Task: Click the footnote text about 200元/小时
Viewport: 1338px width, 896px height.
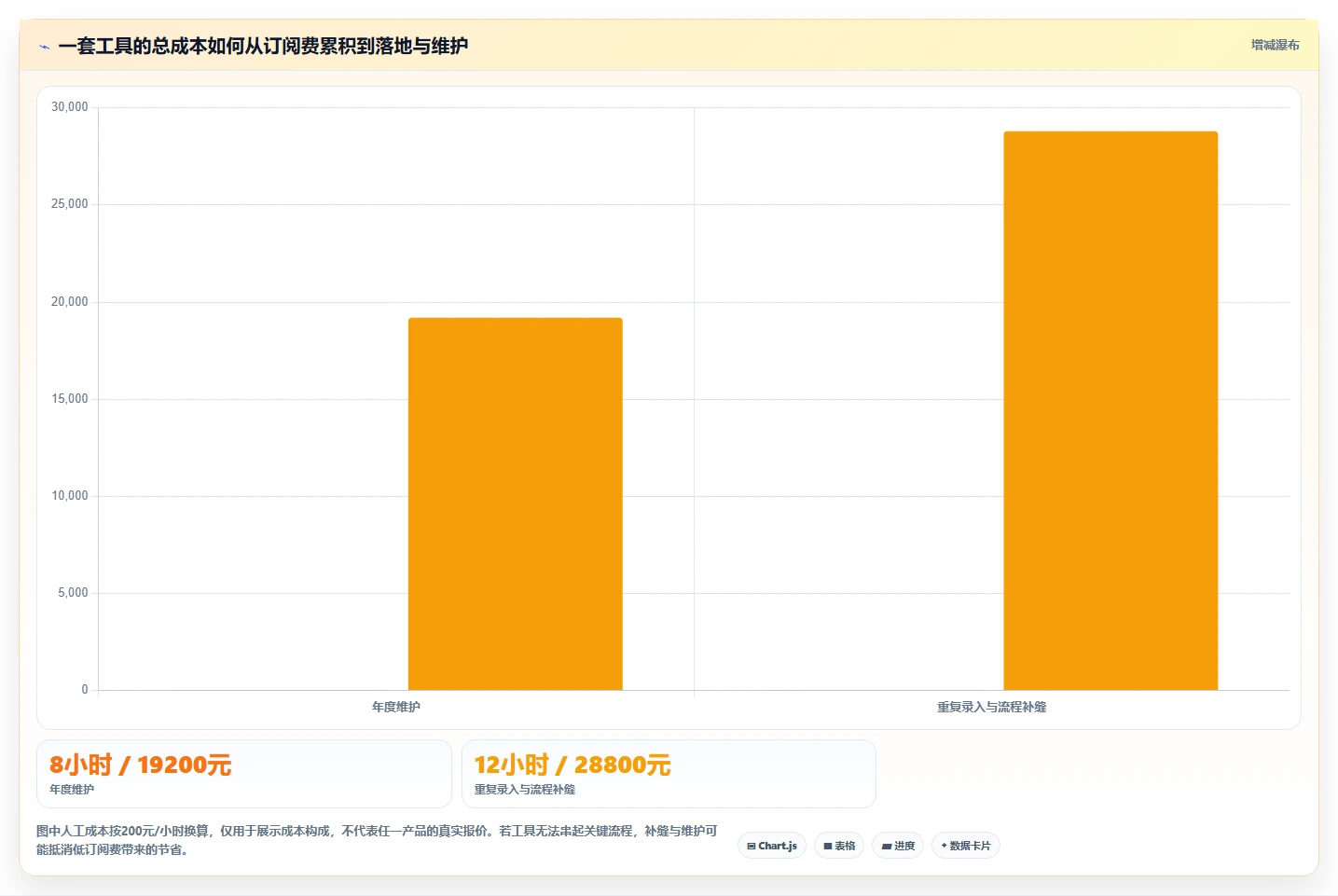Action: 377,840
